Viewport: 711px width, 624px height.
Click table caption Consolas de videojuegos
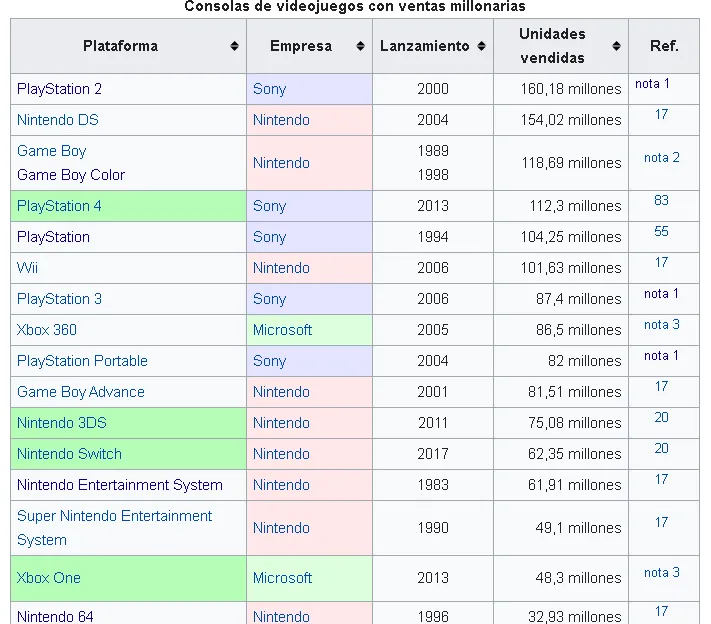tap(355, 6)
